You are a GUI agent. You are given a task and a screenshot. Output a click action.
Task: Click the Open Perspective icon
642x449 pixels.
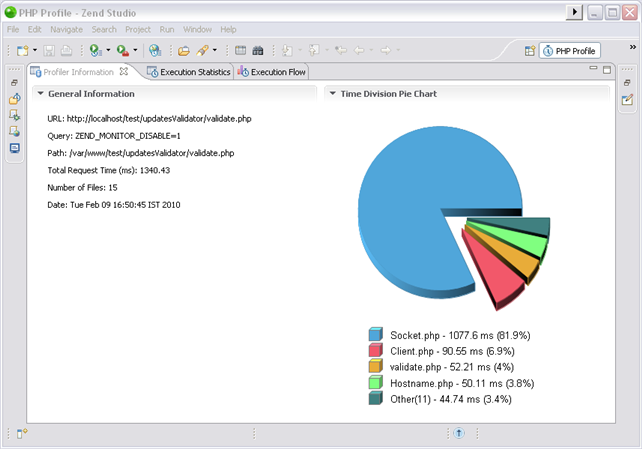(x=528, y=50)
